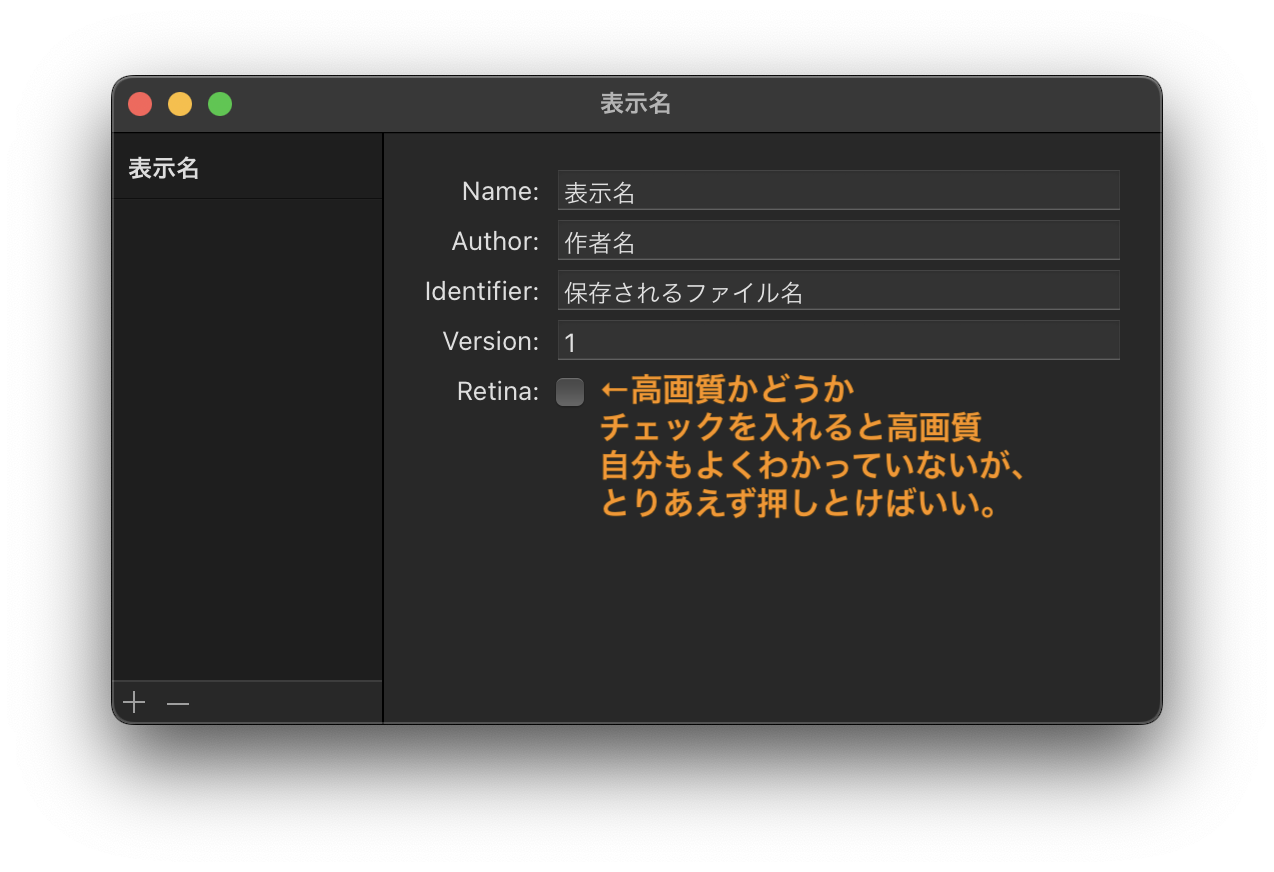Click the green zoom button to expand window

click(219, 103)
